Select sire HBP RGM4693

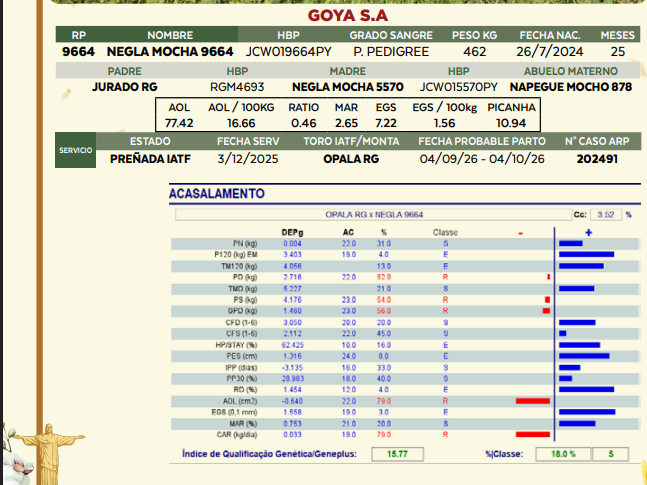237,87
